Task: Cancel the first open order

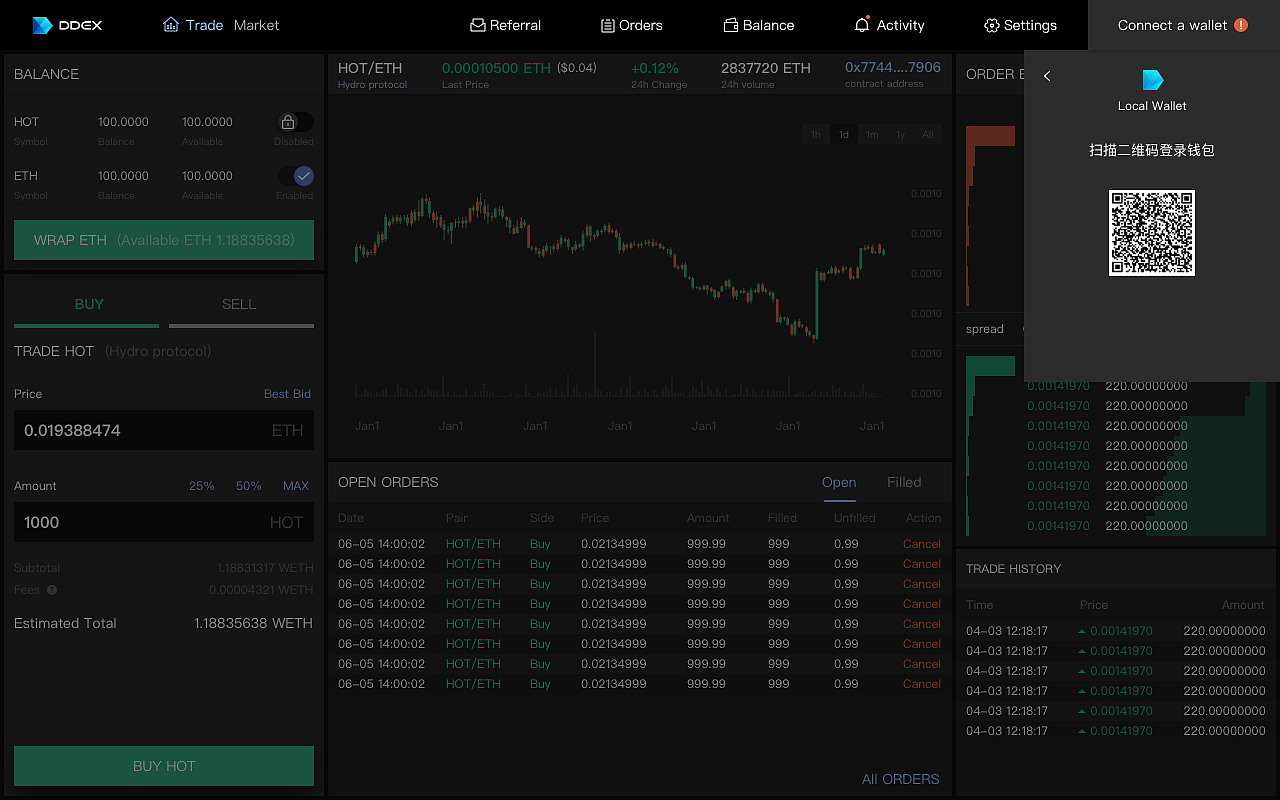Action: tap(922, 544)
